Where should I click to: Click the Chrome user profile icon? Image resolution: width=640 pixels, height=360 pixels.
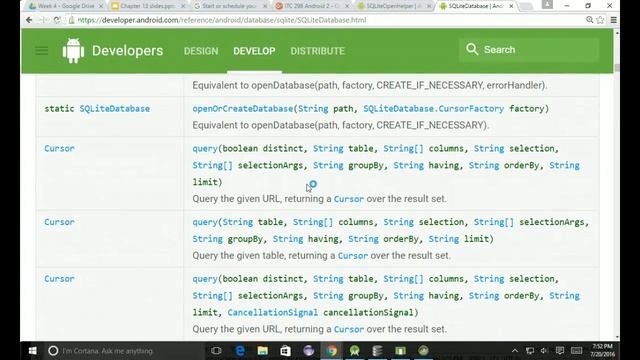tap(547, 5)
